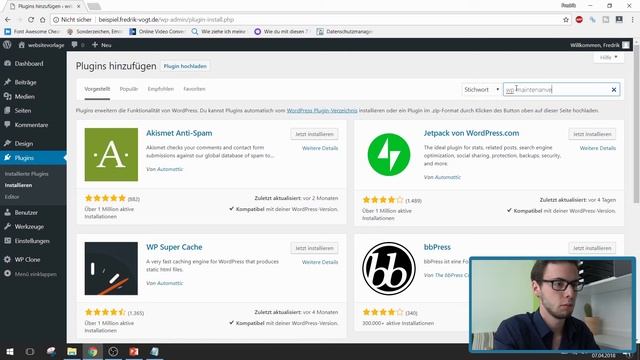Open the comments bubble in admin bar

[x=74, y=45]
